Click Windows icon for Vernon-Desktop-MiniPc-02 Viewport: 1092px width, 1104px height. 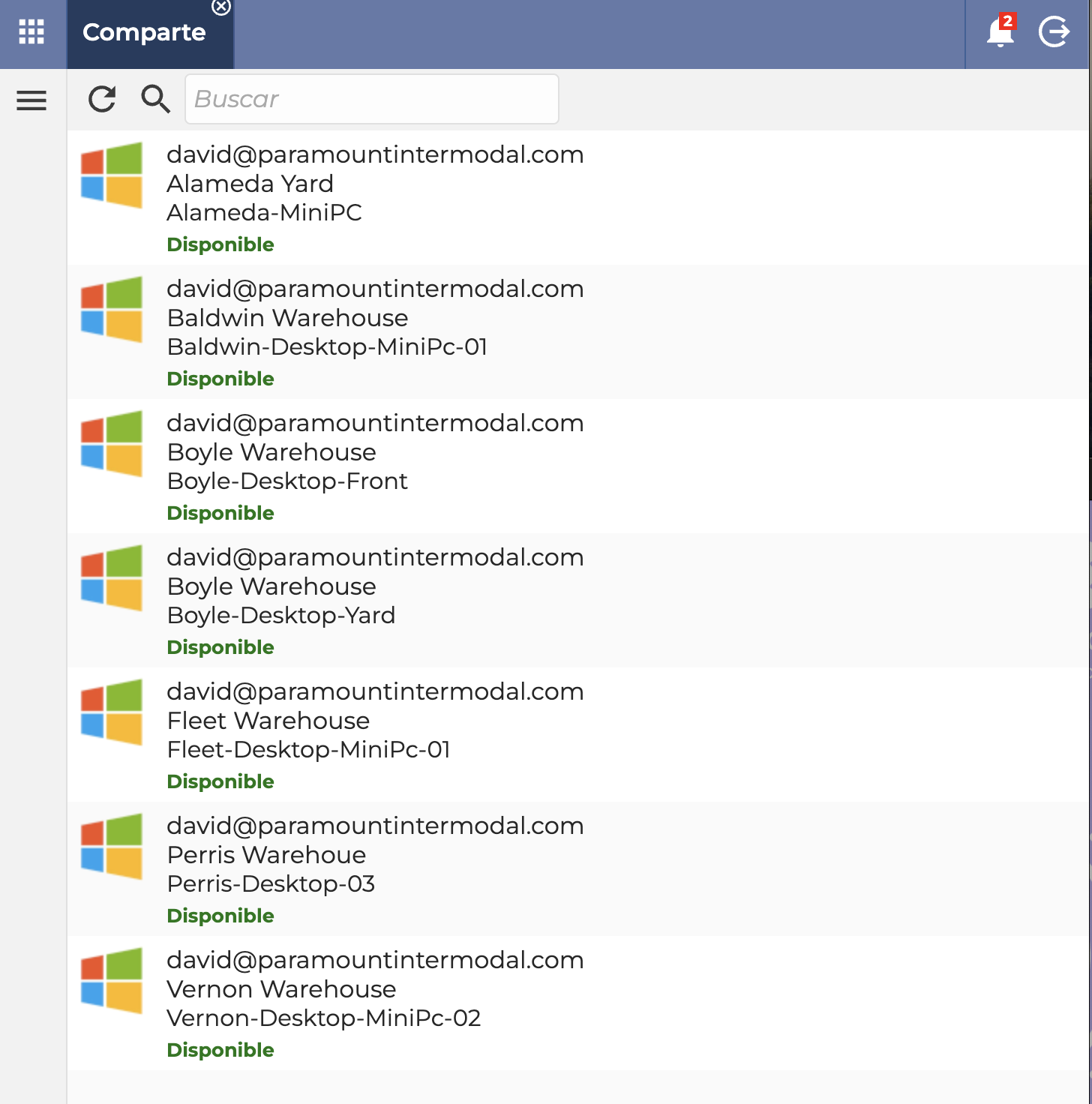click(x=112, y=980)
